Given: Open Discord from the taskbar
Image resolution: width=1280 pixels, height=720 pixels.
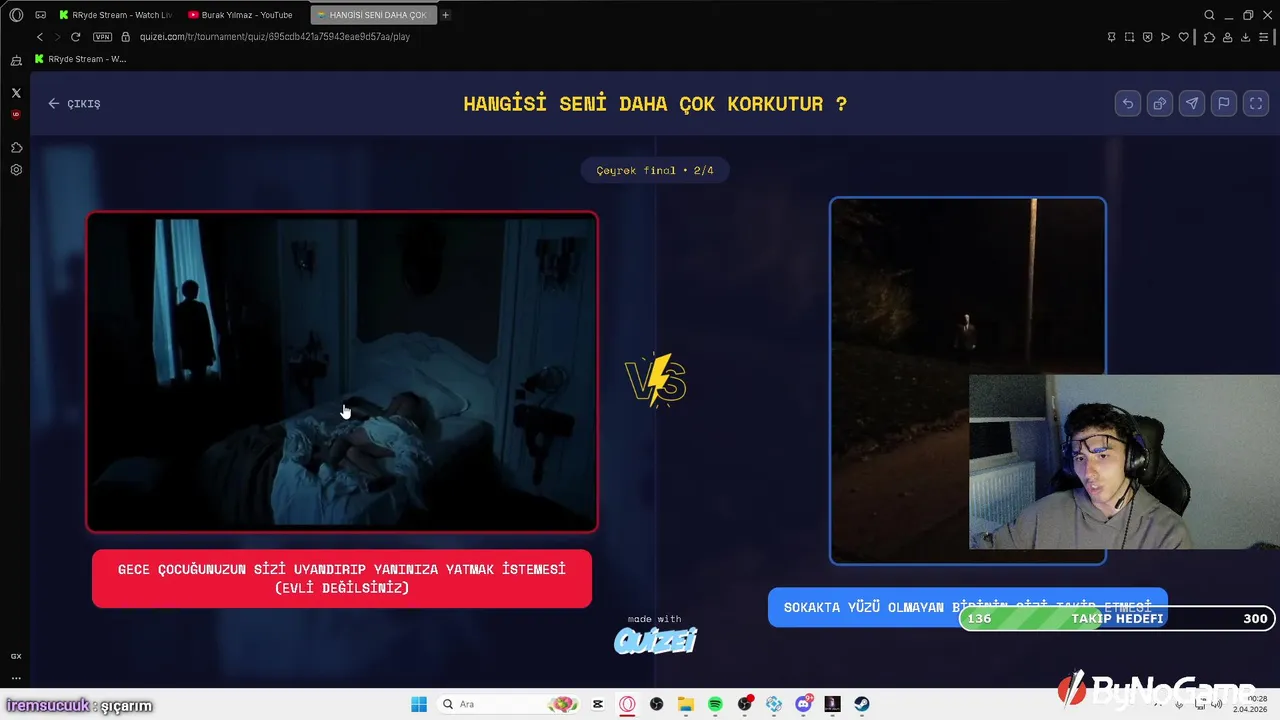Looking at the screenshot, I should click(x=803, y=704).
